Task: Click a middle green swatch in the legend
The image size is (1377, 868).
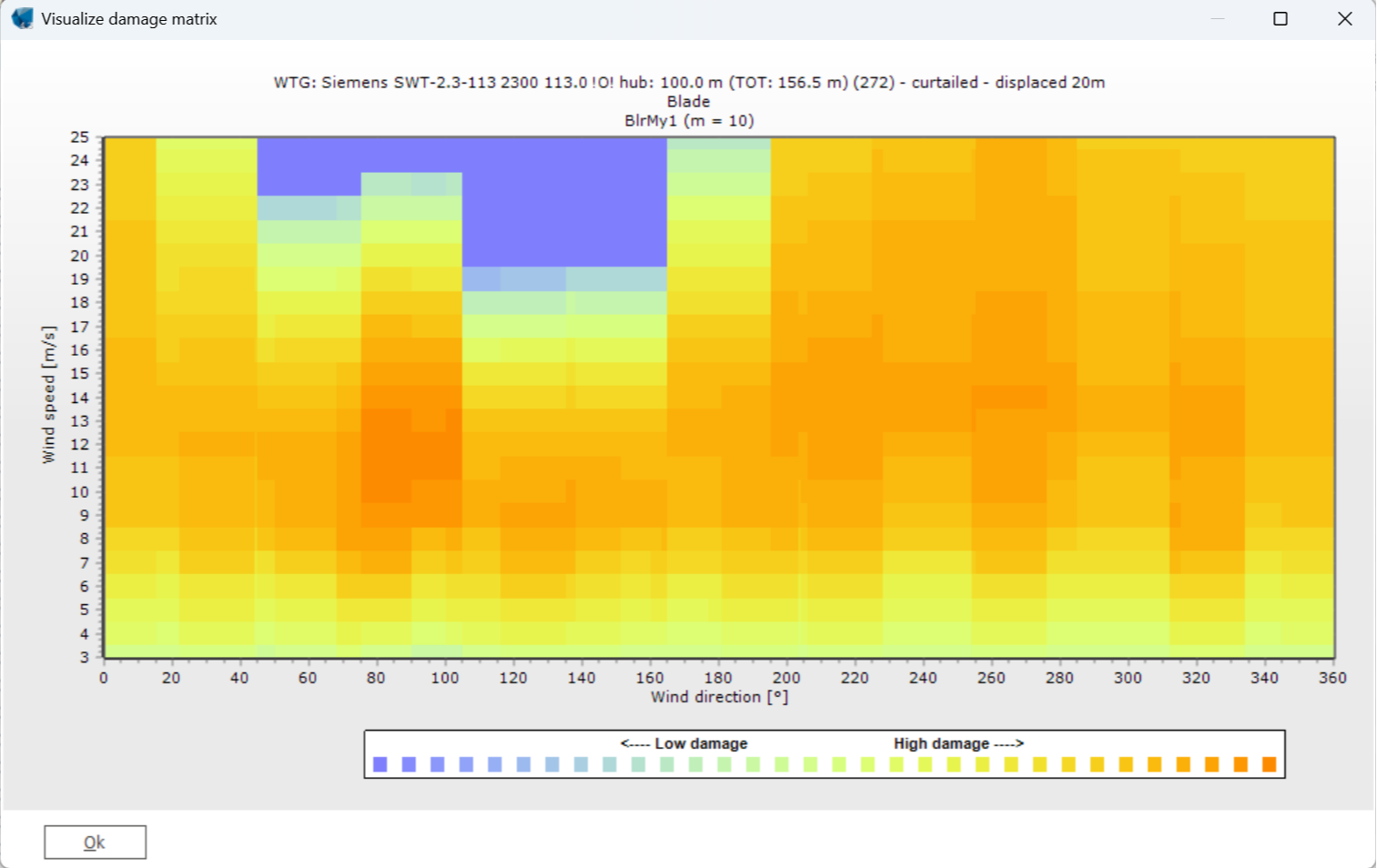Action: pyautogui.click(x=696, y=763)
